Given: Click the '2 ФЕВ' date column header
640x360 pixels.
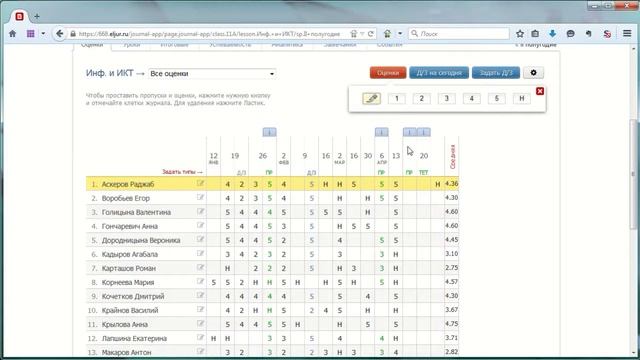Looking at the screenshot, I should pyautogui.click(x=284, y=158).
